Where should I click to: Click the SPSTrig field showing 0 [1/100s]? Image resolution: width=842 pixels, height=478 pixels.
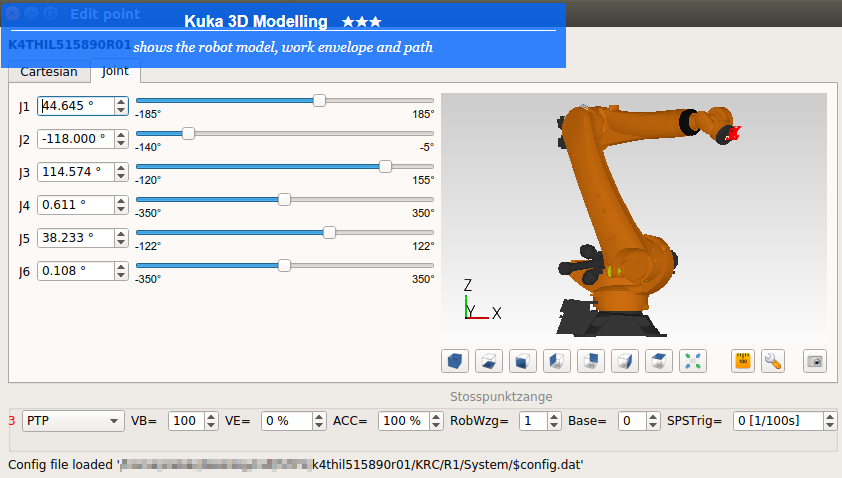(x=779, y=421)
